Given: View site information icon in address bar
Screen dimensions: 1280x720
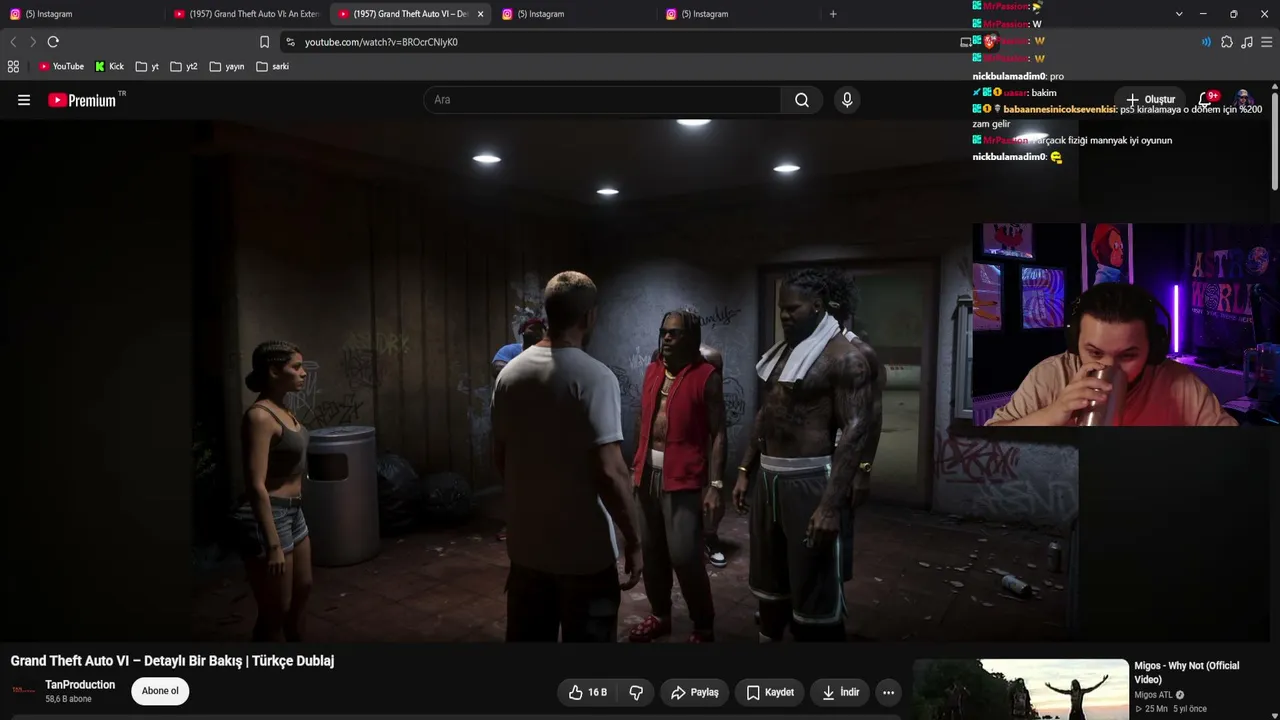Looking at the screenshot, I should pyautogui.click(x=290, y=42).
